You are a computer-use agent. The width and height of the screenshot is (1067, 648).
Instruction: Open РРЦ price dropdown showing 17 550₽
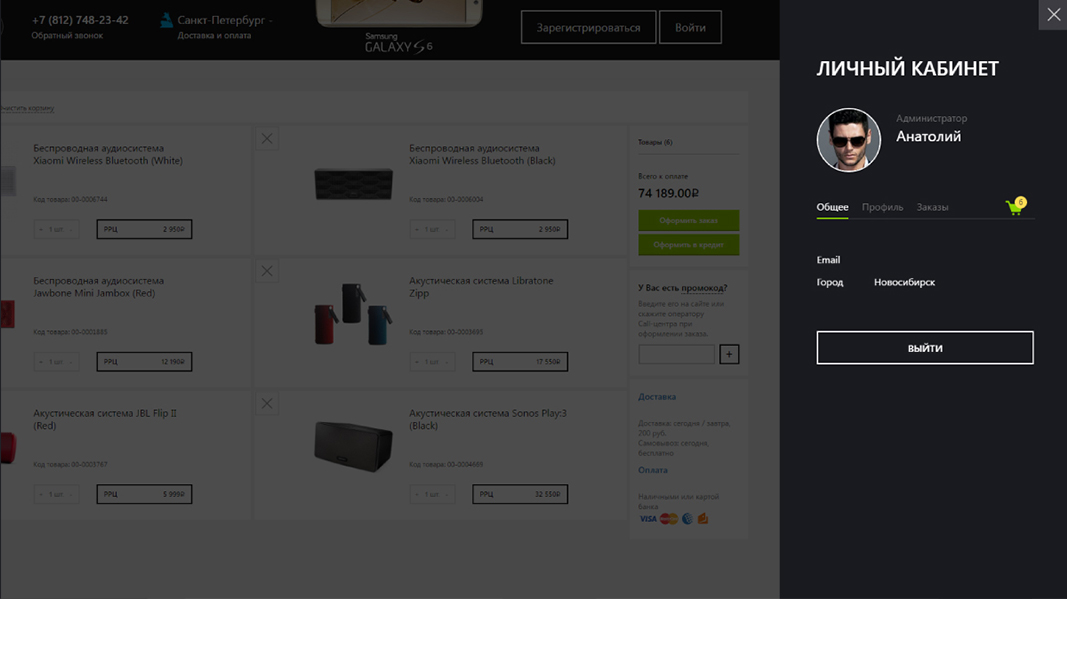coord(520,361)
